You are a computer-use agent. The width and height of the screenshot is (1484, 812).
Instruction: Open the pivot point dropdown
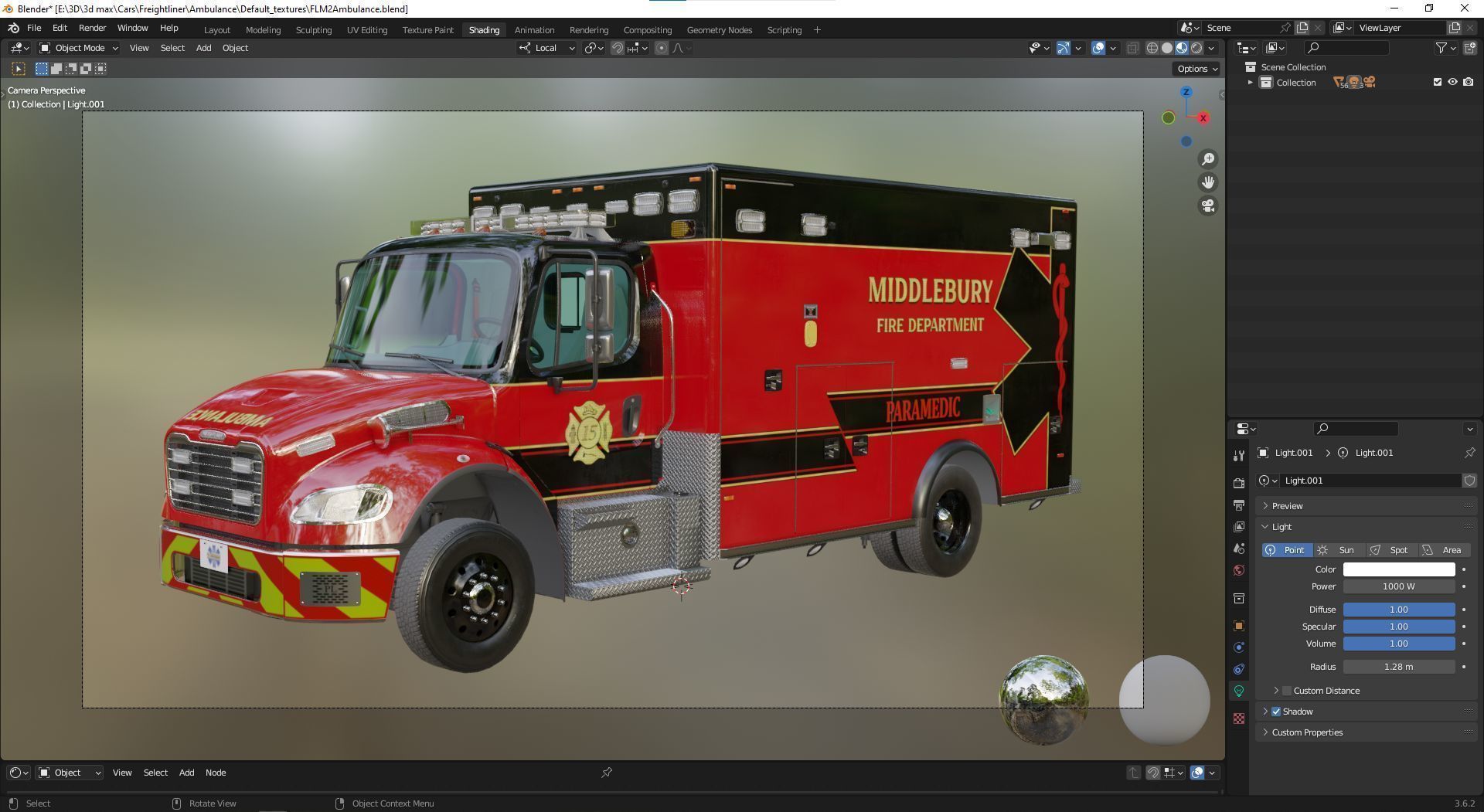pyautogui.click(x=594, y=48)
